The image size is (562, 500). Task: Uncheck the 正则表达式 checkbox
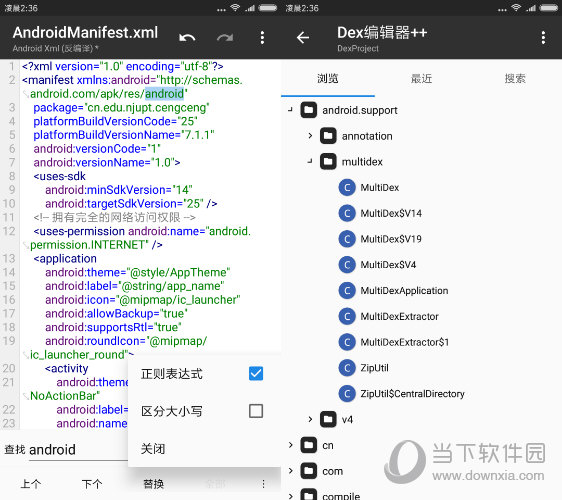(x=256, y=373)
